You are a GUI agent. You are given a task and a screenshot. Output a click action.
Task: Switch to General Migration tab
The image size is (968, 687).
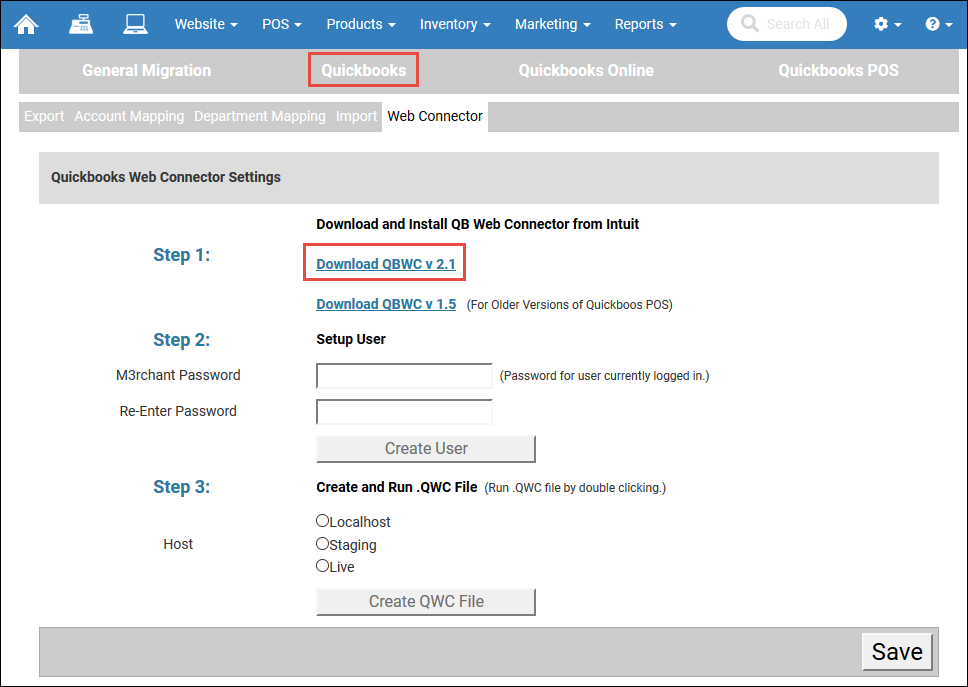coord(146,70)
